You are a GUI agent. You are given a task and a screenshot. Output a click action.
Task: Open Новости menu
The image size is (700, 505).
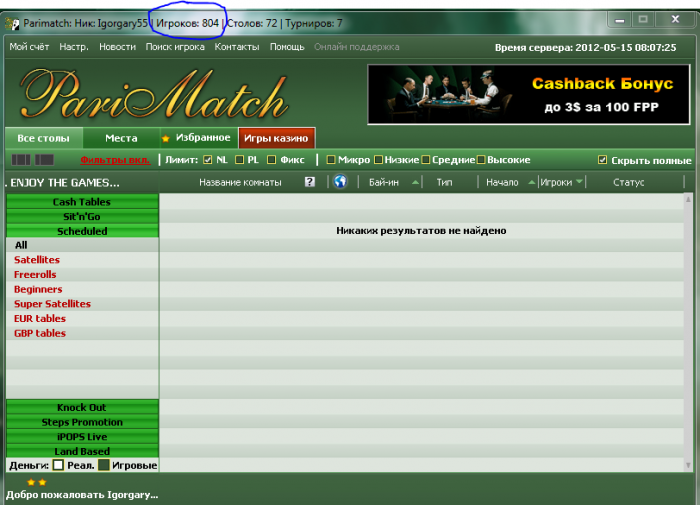[x=117, y=47]
